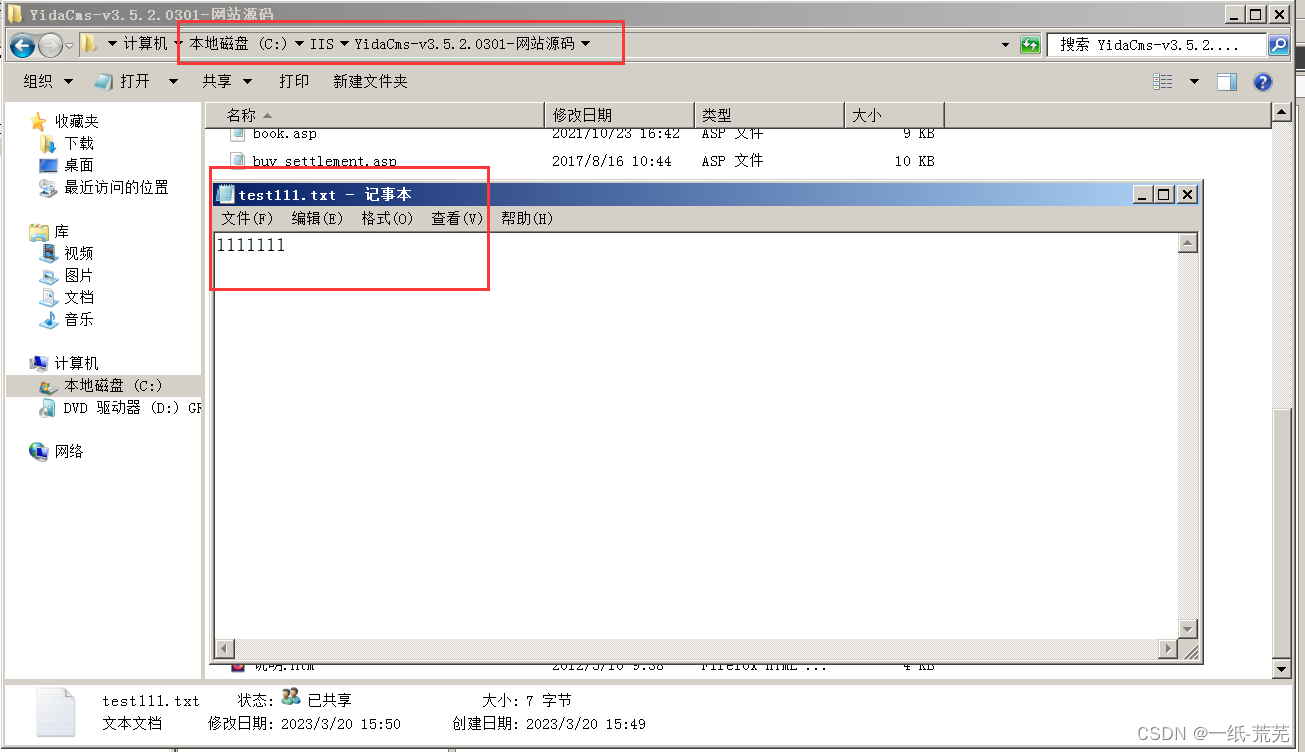Open address bar history dropdown
The height and width of the screenshot is (752, 1305).
point(1005,45)
